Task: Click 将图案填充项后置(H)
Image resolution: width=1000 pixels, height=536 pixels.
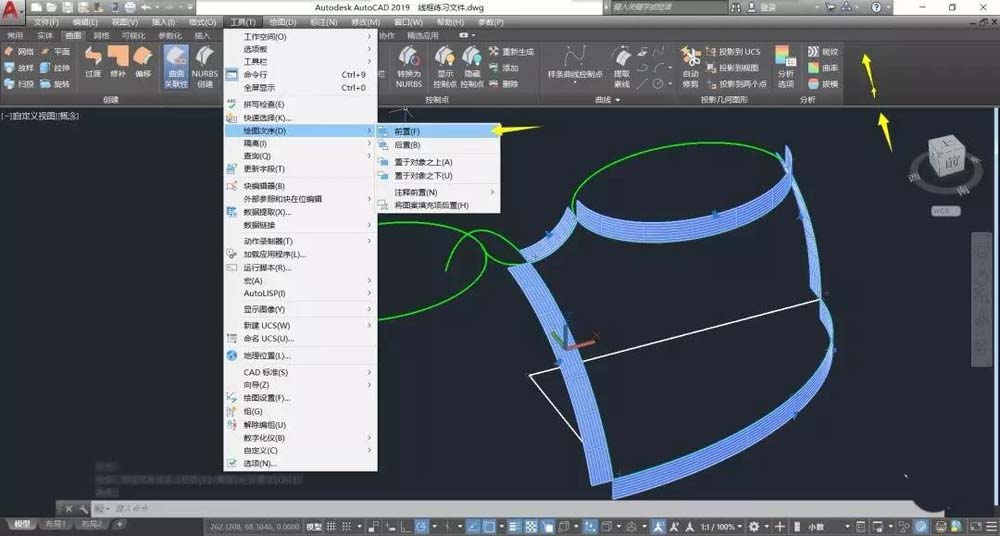Action: (x=439, y=205)
